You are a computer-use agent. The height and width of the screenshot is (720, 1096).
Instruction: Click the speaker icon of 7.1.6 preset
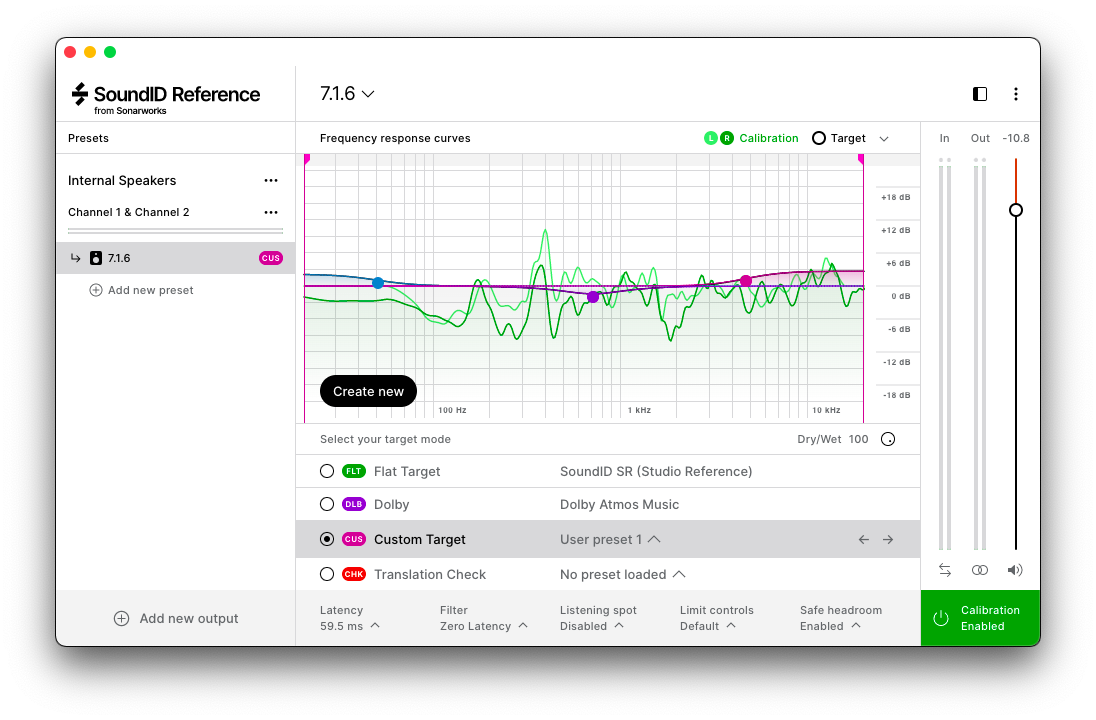pos(96,258)
